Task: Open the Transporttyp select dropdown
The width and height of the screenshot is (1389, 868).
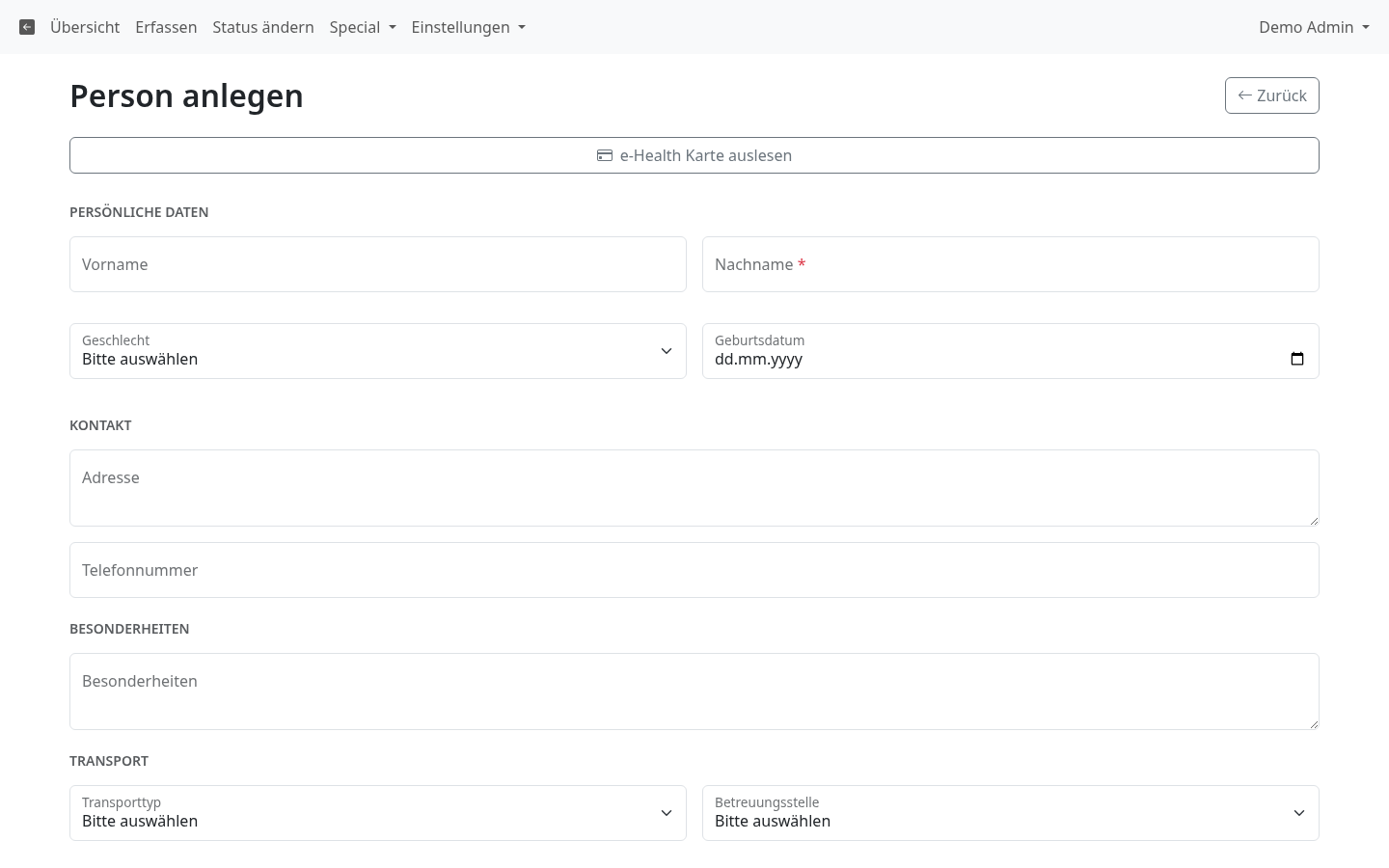Action: click(378, 813)
